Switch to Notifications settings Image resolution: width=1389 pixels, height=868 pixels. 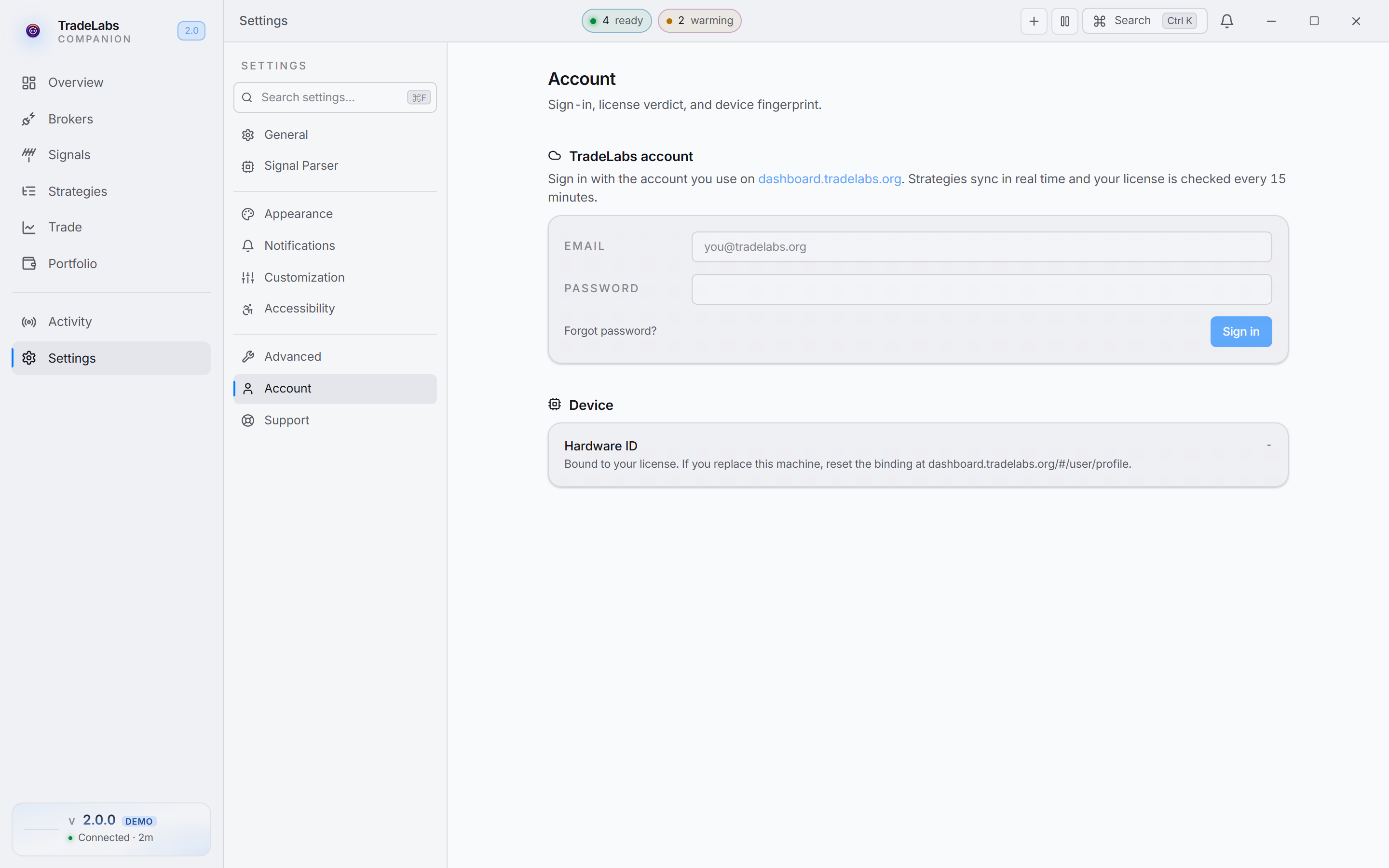[x=335, y=246]
